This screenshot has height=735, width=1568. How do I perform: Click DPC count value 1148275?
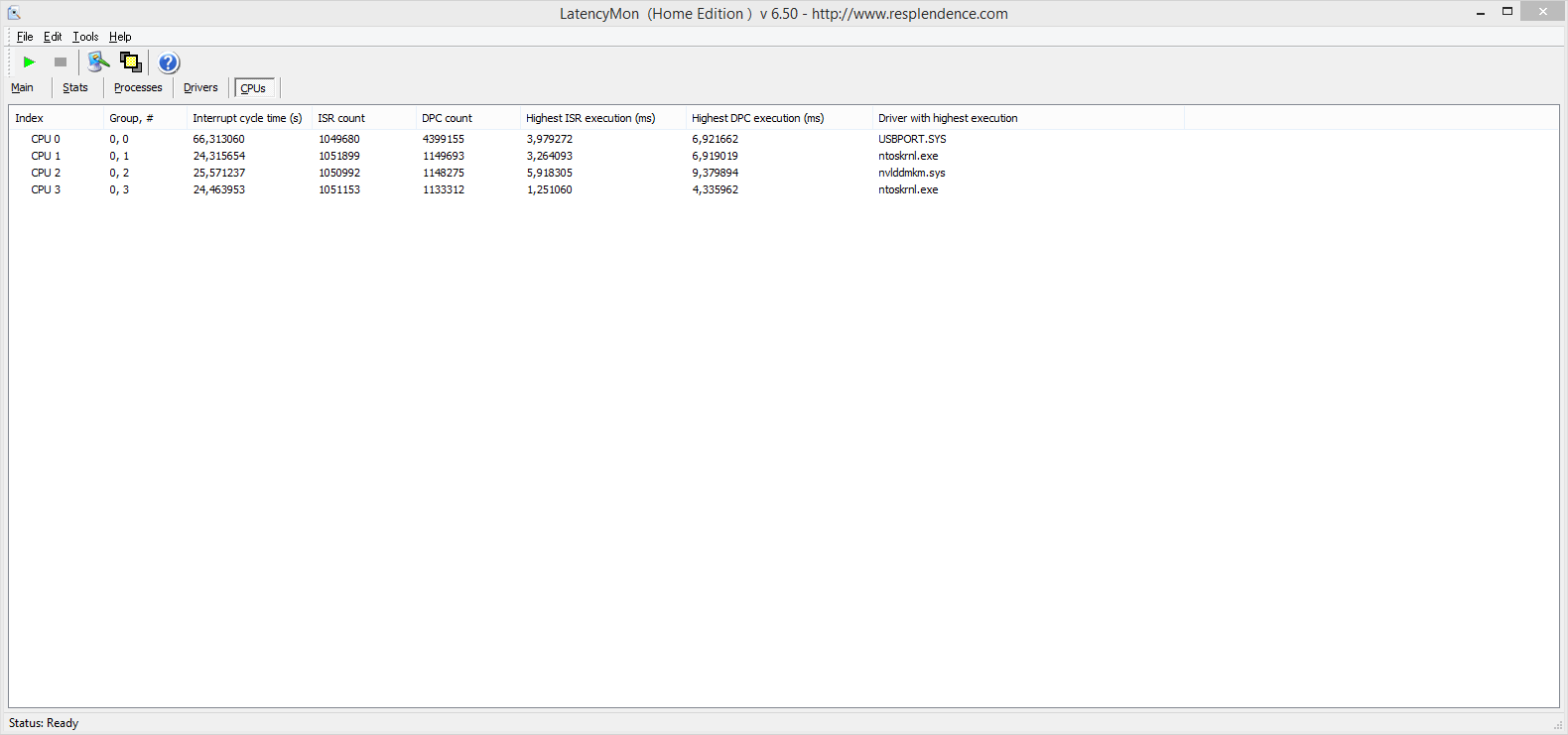pos(444,173)
